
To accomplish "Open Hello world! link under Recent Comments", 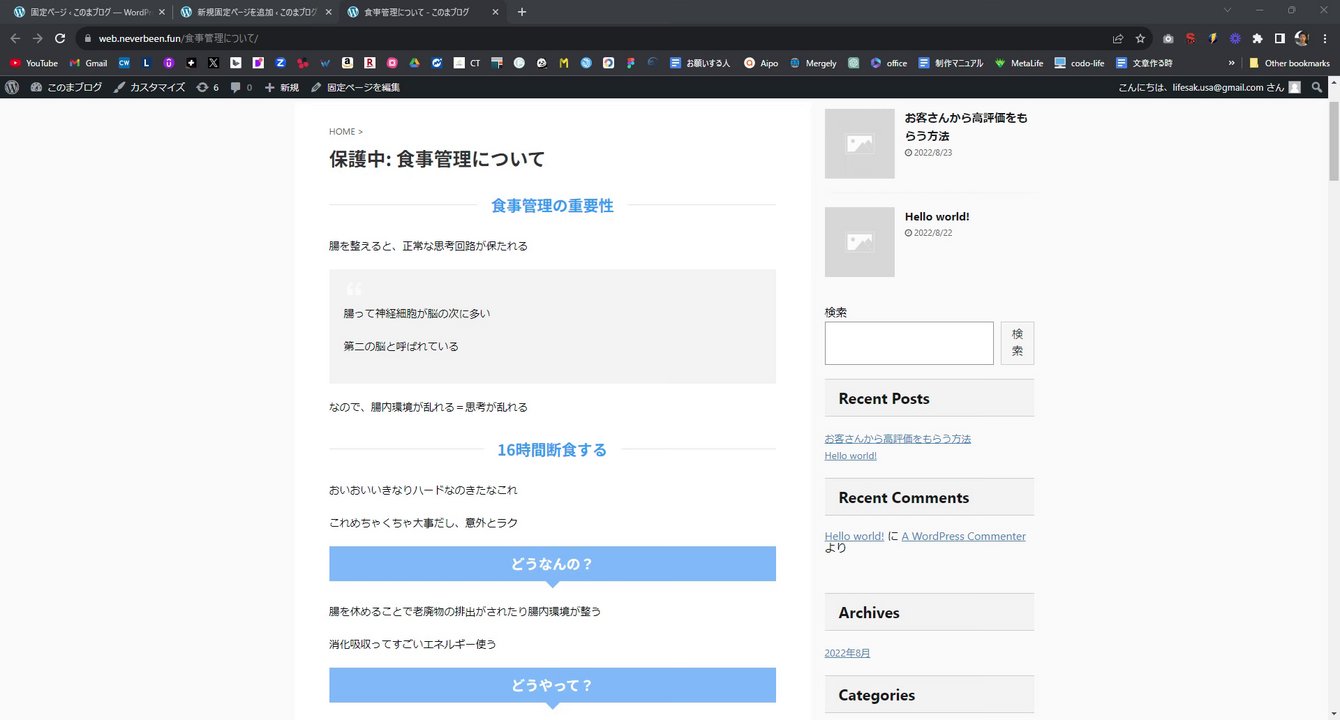I will [854, 536].
